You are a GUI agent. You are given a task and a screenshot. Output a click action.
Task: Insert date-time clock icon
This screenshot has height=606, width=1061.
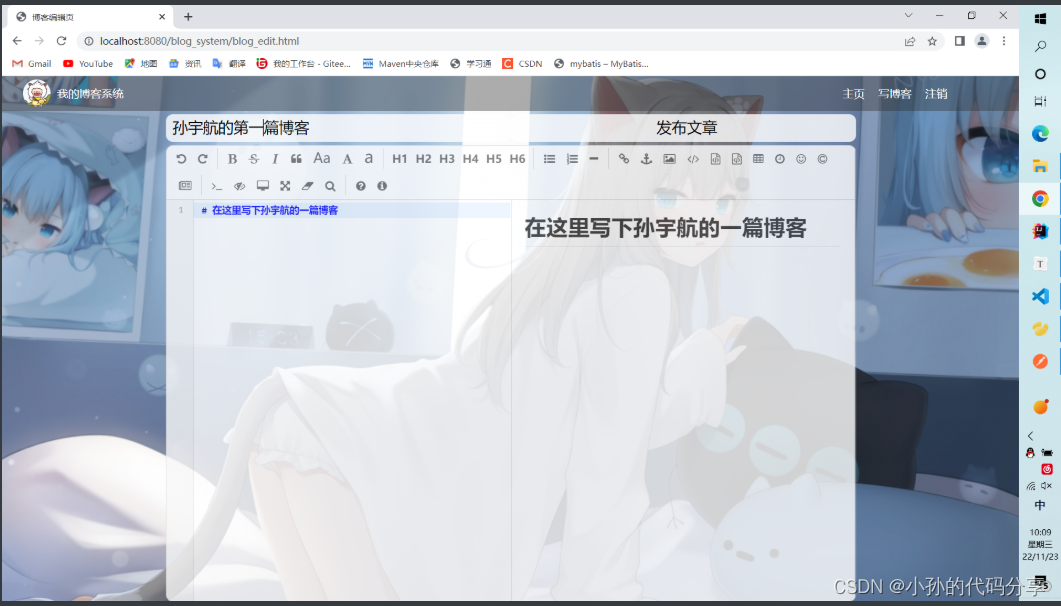click(780, 159)
